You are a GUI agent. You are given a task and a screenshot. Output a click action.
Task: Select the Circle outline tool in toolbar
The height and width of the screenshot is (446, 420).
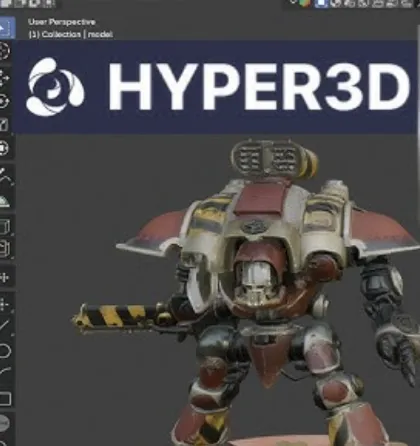[5, 350]
